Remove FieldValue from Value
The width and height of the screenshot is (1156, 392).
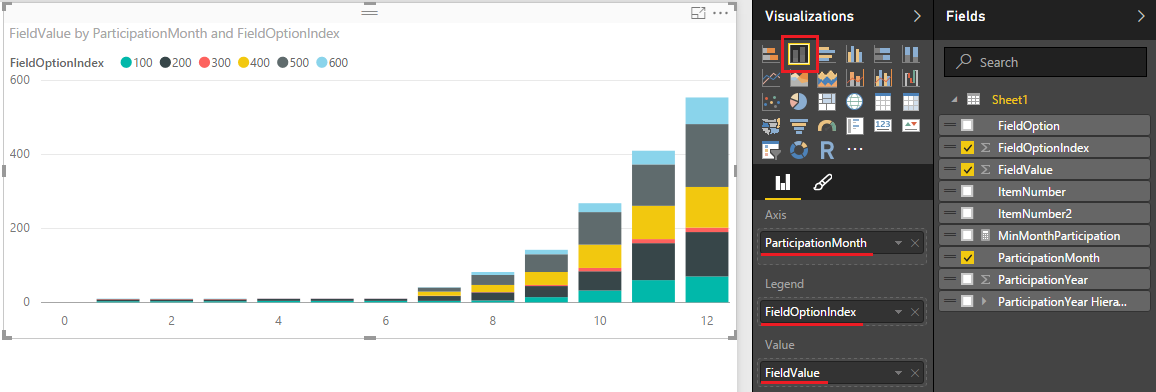click(915, 373)
